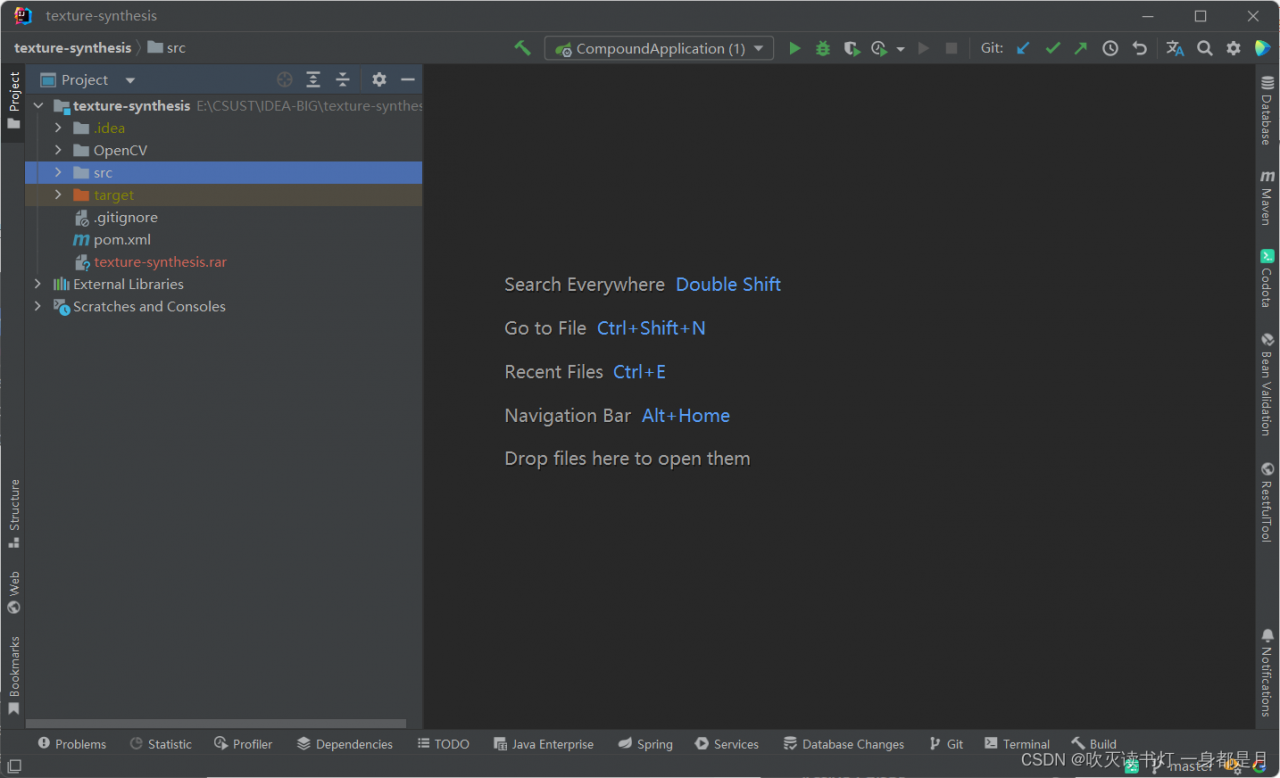Expand External Libraries node
The width and height of the screenshot is (1280, 778).
tap(38, 284)
